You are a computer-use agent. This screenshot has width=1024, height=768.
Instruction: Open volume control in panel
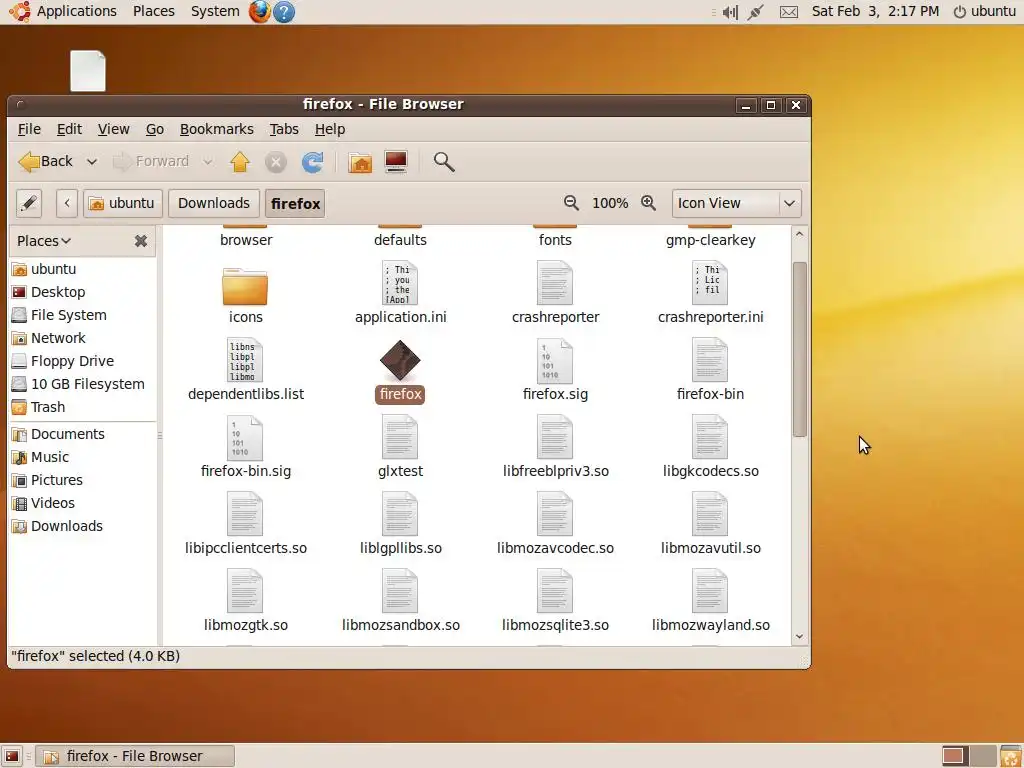[730, 12]
